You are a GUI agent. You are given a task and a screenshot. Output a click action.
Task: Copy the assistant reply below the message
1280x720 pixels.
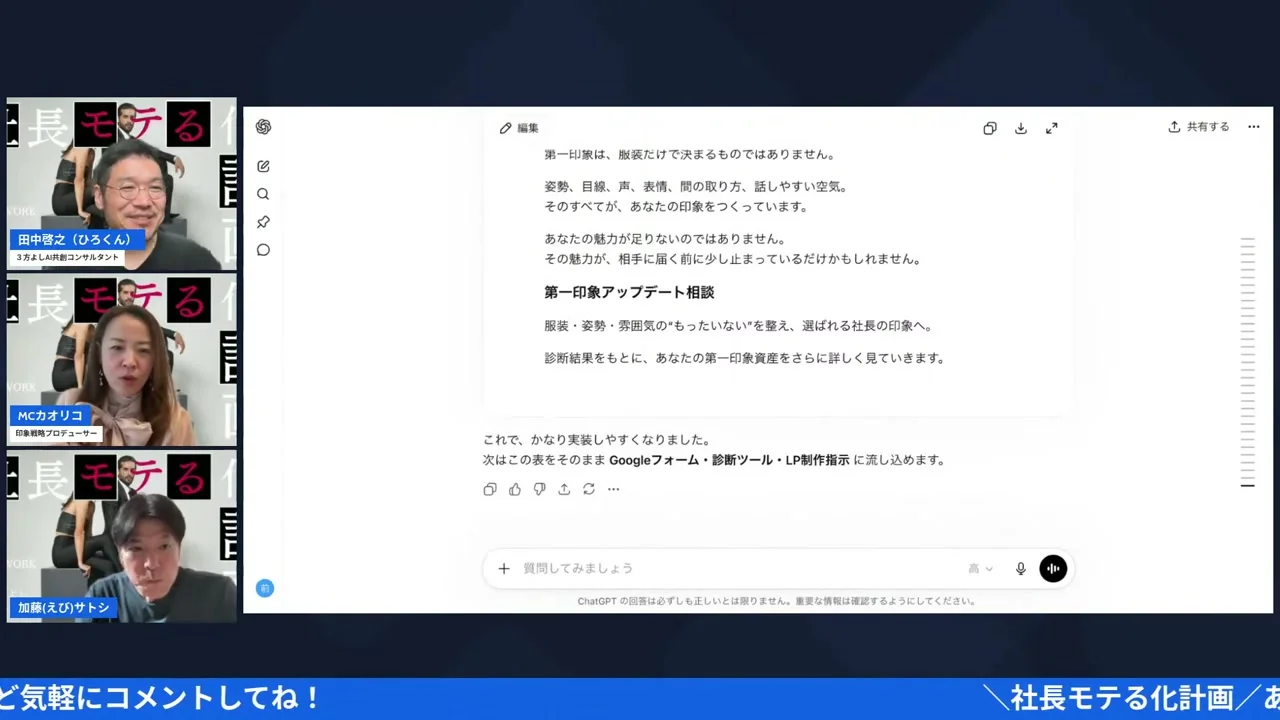point(490,489)
